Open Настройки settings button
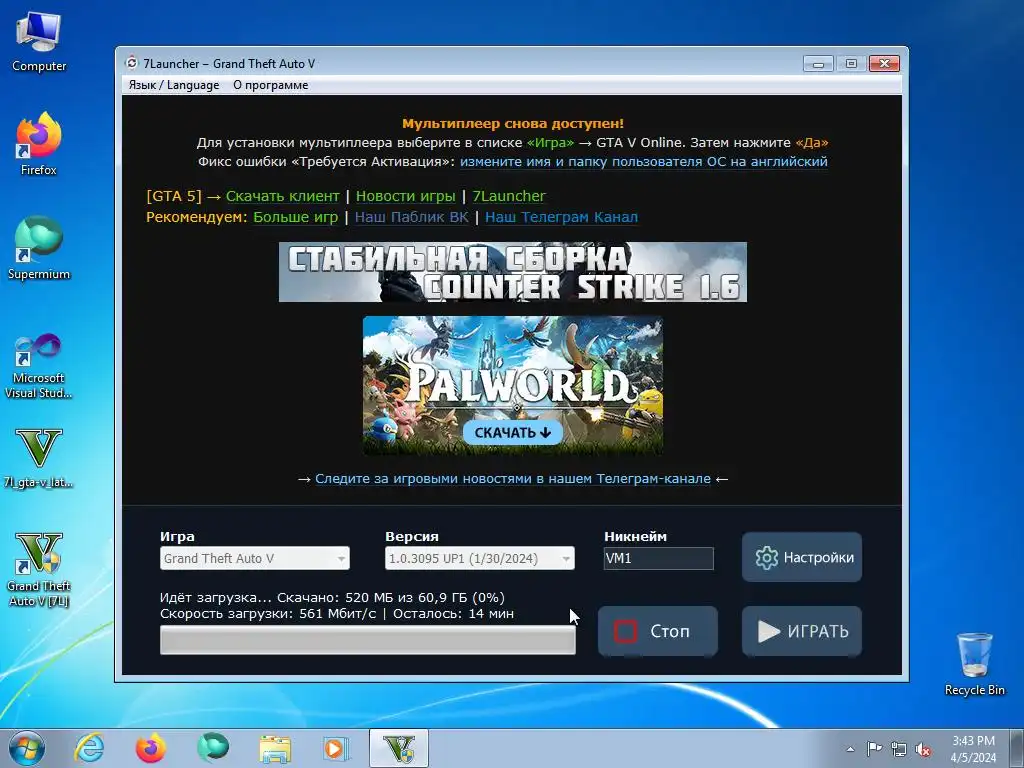 tap(801, 557)
